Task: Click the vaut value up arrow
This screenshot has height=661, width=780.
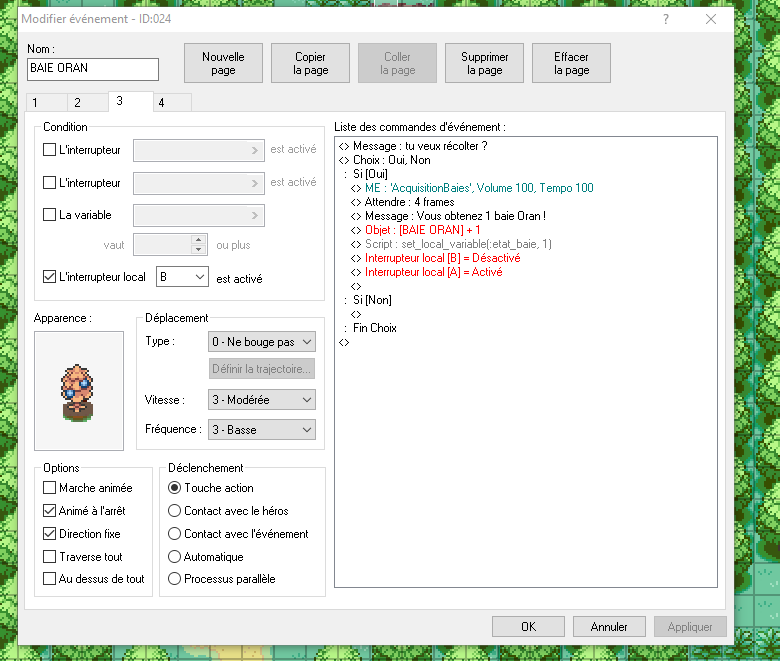Action: point(198,240)
